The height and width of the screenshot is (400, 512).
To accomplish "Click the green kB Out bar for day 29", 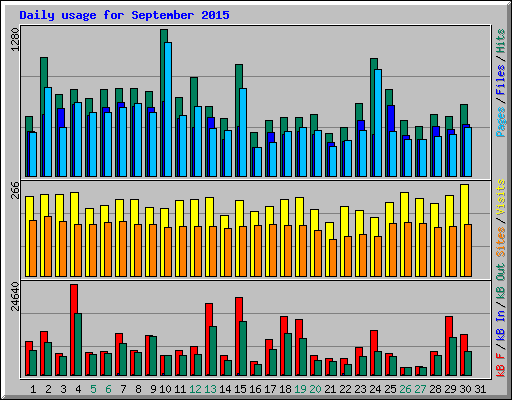I will [x=453, y=356].
